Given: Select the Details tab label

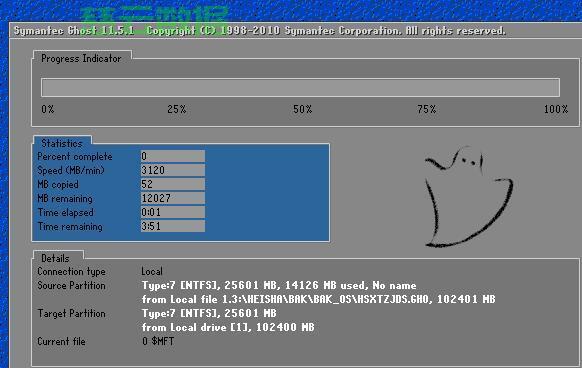Looking at the screenshot, I should coord(55,258).
